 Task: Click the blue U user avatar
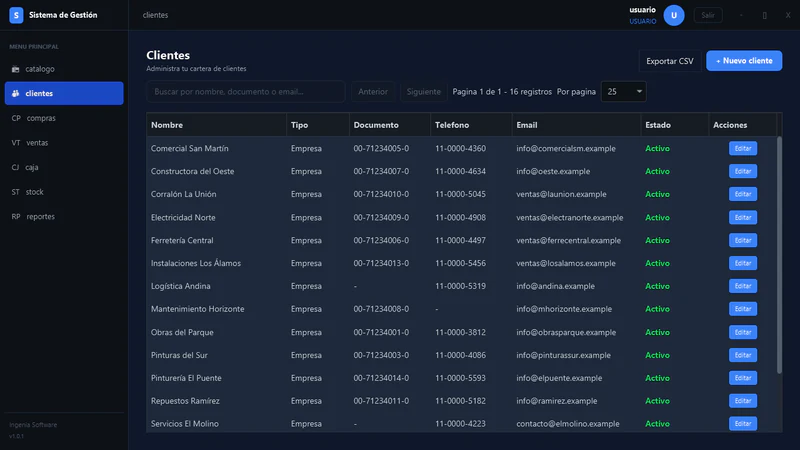(673, 15)
